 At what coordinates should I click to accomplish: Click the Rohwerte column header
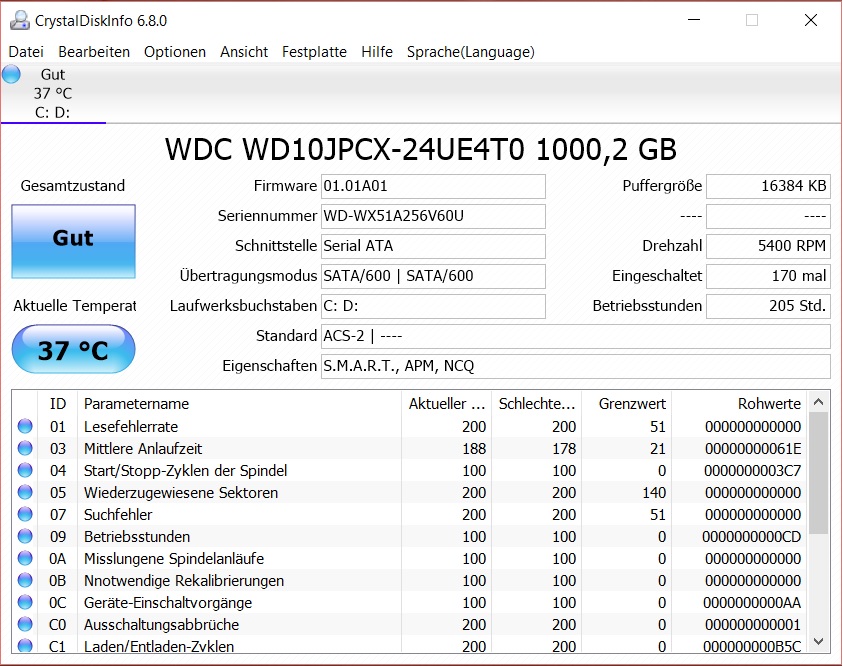[x=739, y=404]
